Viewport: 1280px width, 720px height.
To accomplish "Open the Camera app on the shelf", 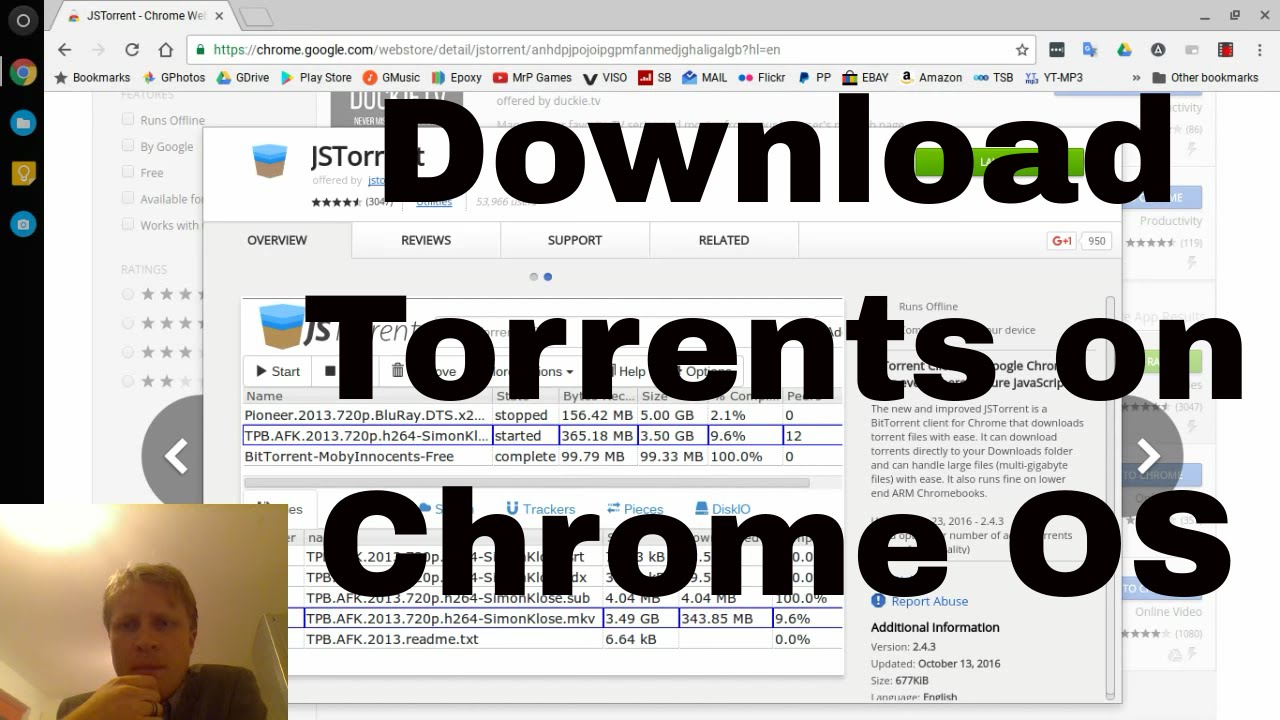I will (x=22, y=224).
